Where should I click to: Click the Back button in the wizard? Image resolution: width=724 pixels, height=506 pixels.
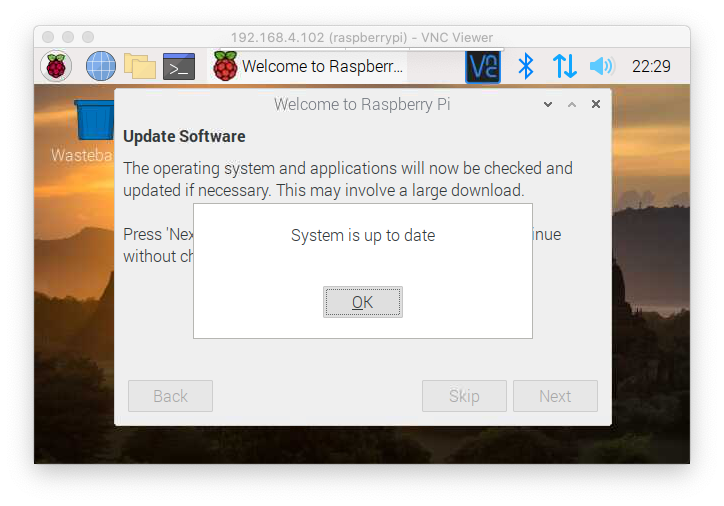[x=170, y=396]
